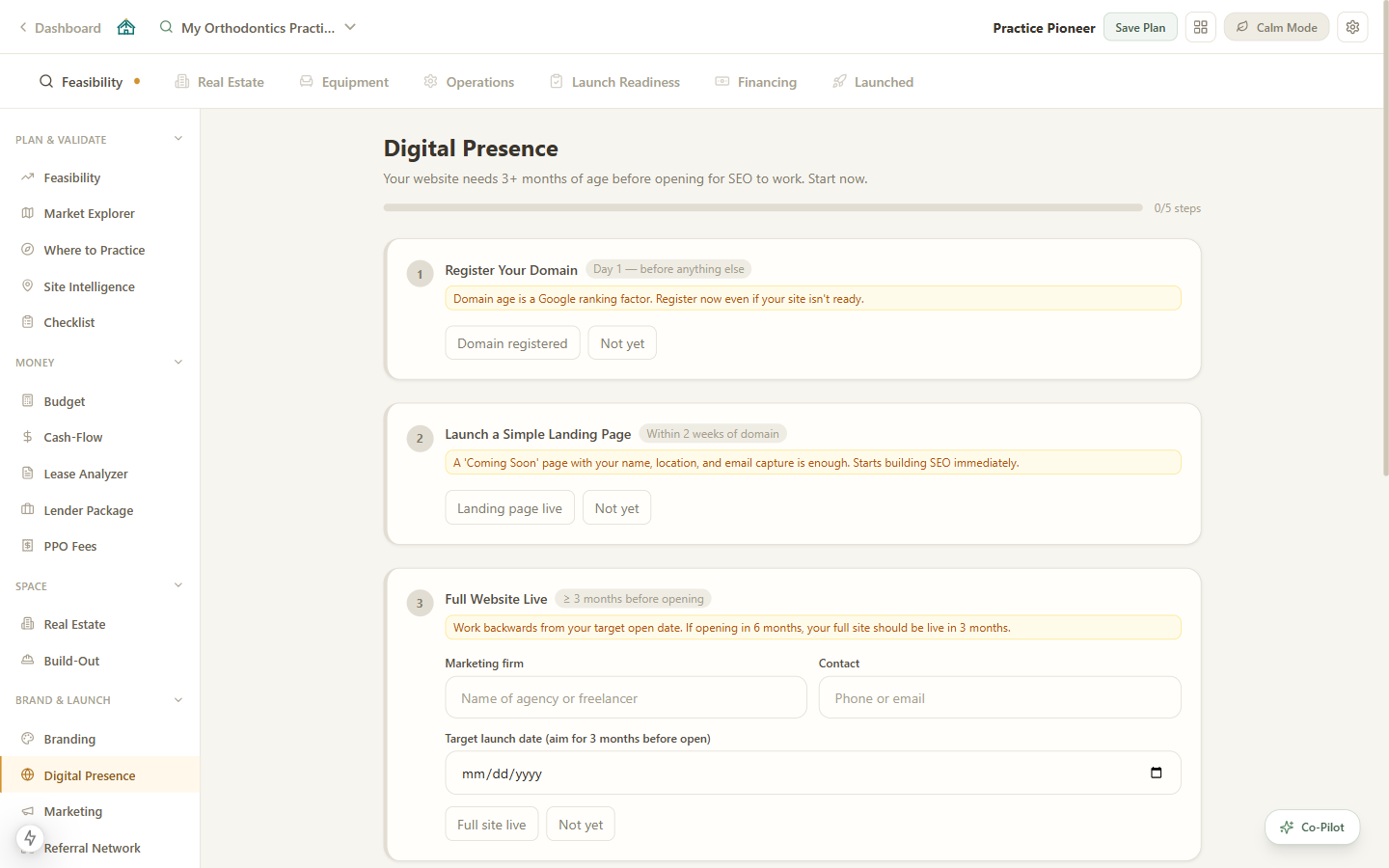
Task: Click the Calm Mode leaf icon
Action: coord(1242,27)
